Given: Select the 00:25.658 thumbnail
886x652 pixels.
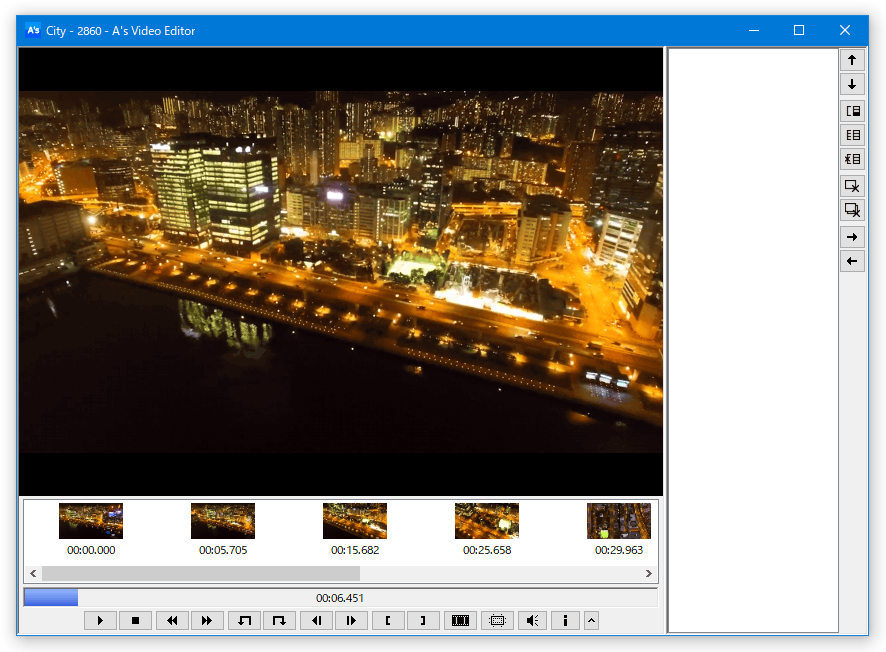Looking at the screenshot, I should [x=487, y=521].
